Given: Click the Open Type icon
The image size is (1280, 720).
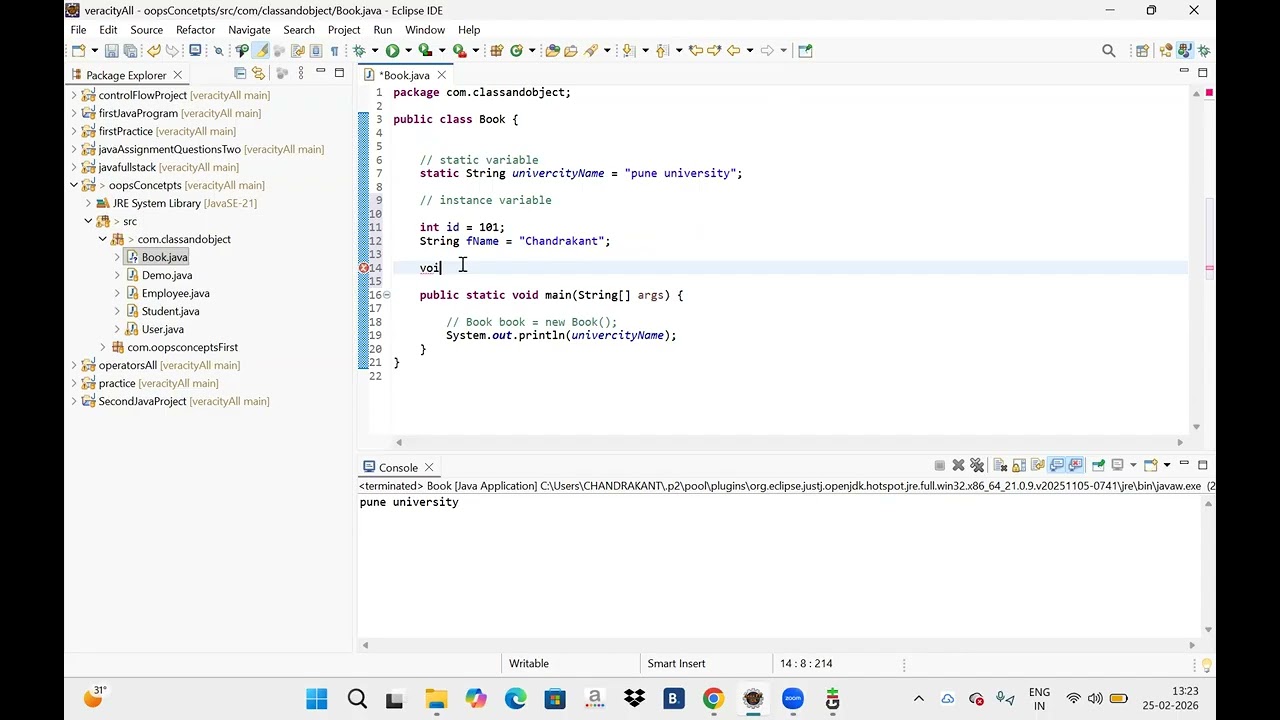Looking at the screenshot, I should [552, 50].
